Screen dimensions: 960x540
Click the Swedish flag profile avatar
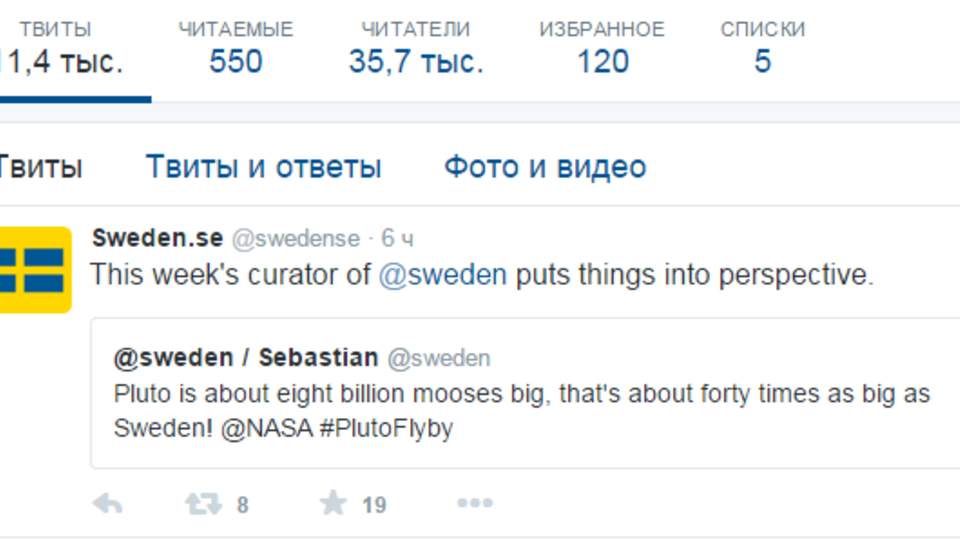35,270
